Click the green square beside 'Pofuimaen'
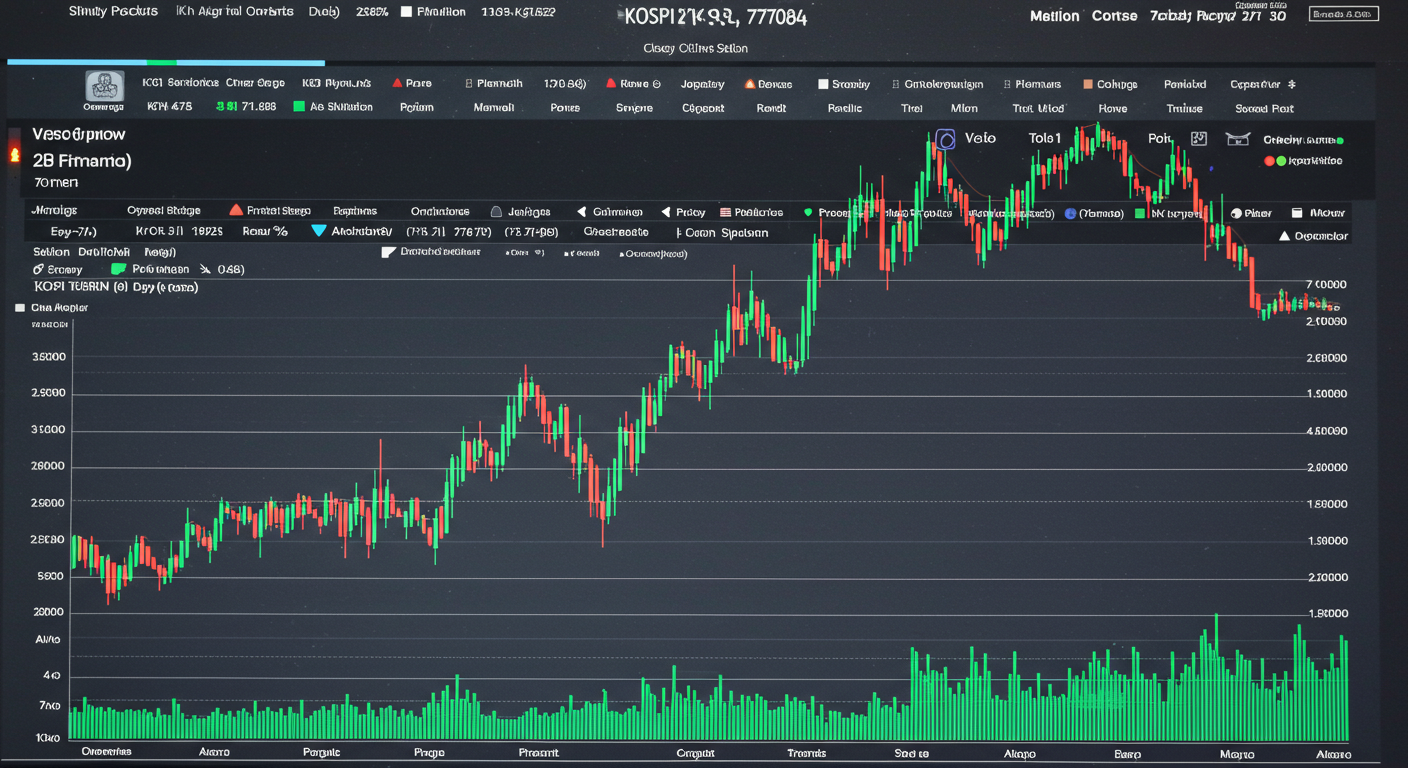The height and width of the screenshot is (768, 1408). coord(118,269)
